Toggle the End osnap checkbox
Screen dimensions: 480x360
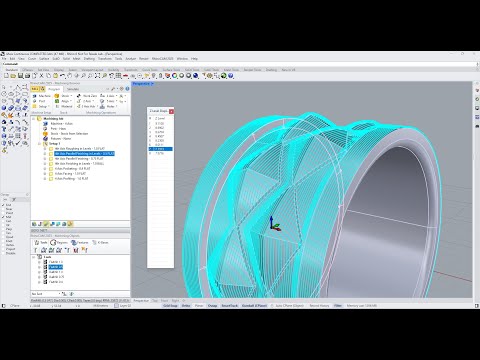tap(4, 205)
